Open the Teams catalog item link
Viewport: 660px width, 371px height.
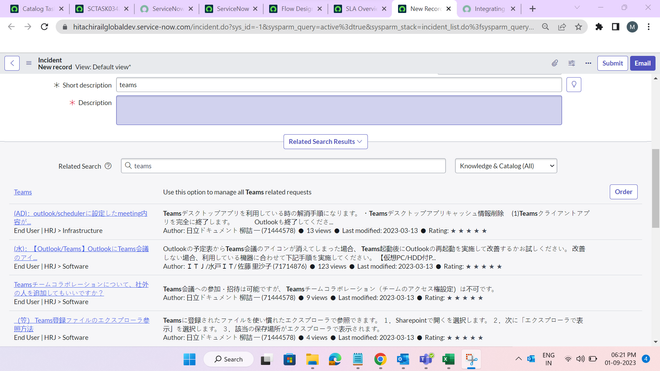[23, 192]
